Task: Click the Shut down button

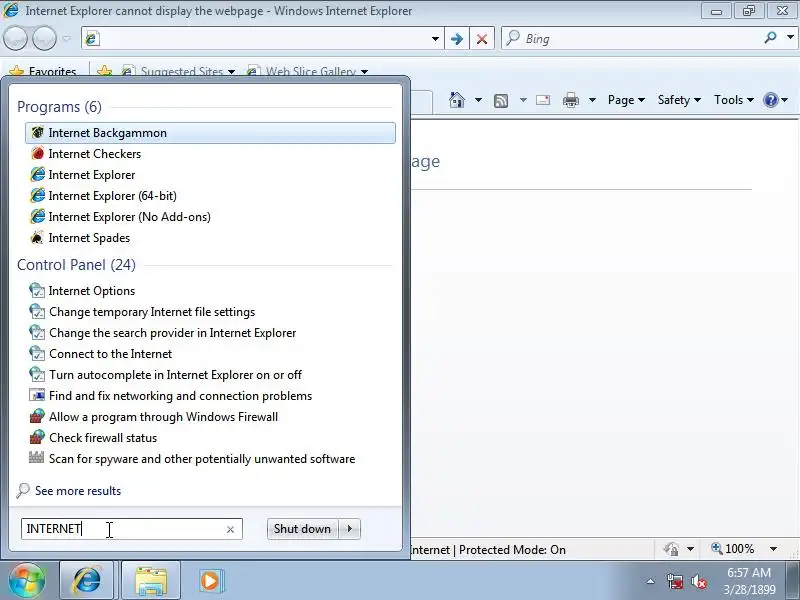Action: click(x=303, y=529)
